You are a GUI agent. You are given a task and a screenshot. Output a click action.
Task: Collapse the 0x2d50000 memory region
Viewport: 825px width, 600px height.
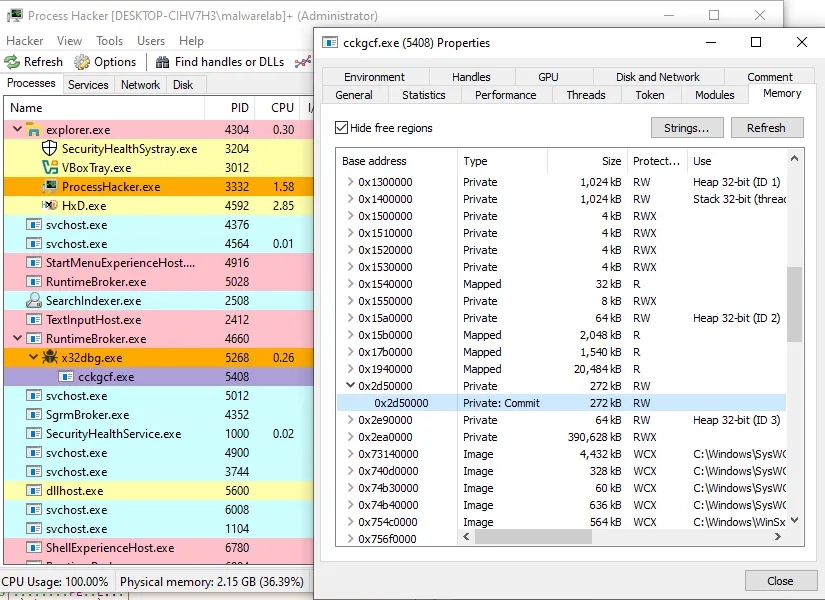(350, 386)
